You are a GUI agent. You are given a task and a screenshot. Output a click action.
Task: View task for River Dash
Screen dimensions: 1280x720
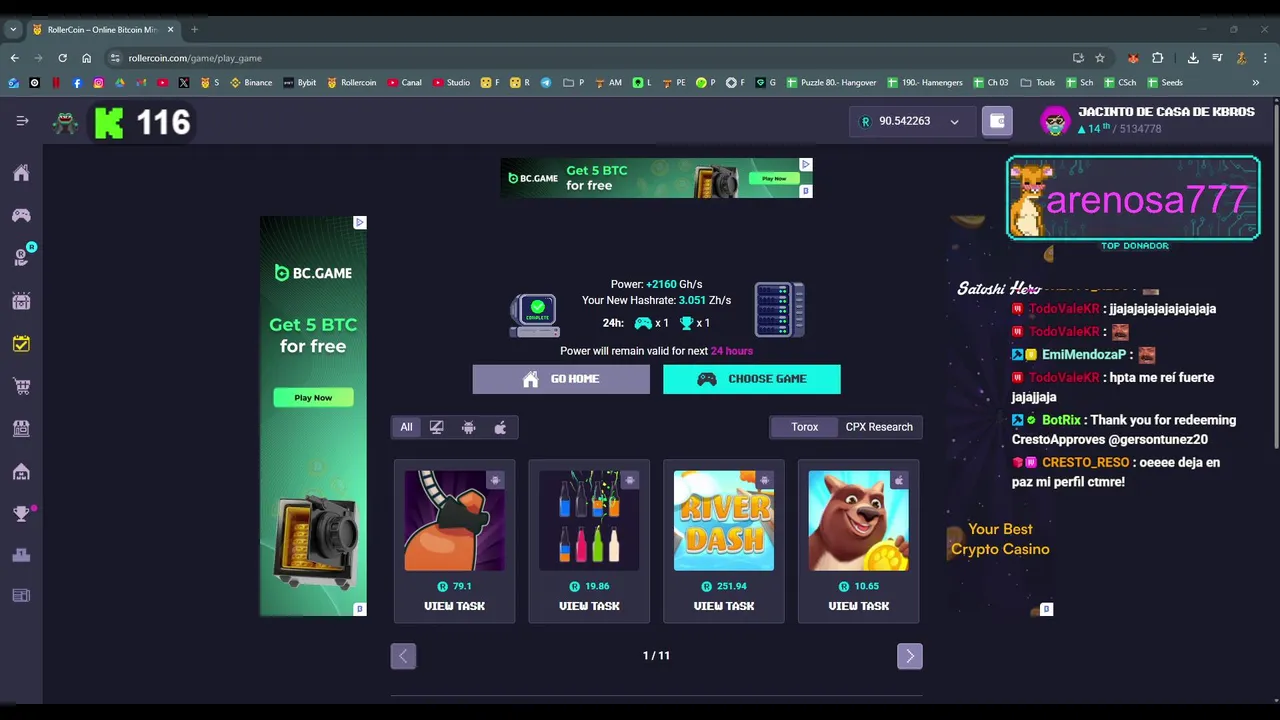724,606
